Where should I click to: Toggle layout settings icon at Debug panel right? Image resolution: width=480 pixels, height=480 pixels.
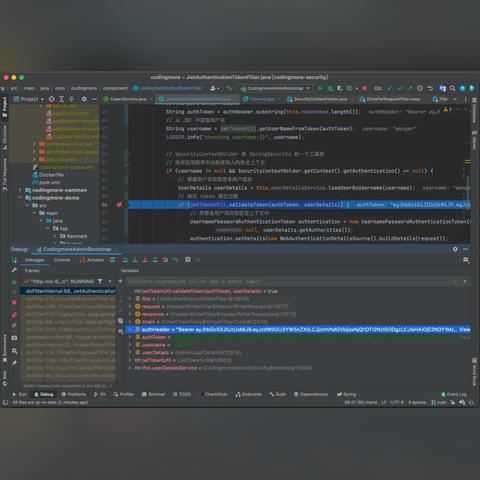point(466,260)
